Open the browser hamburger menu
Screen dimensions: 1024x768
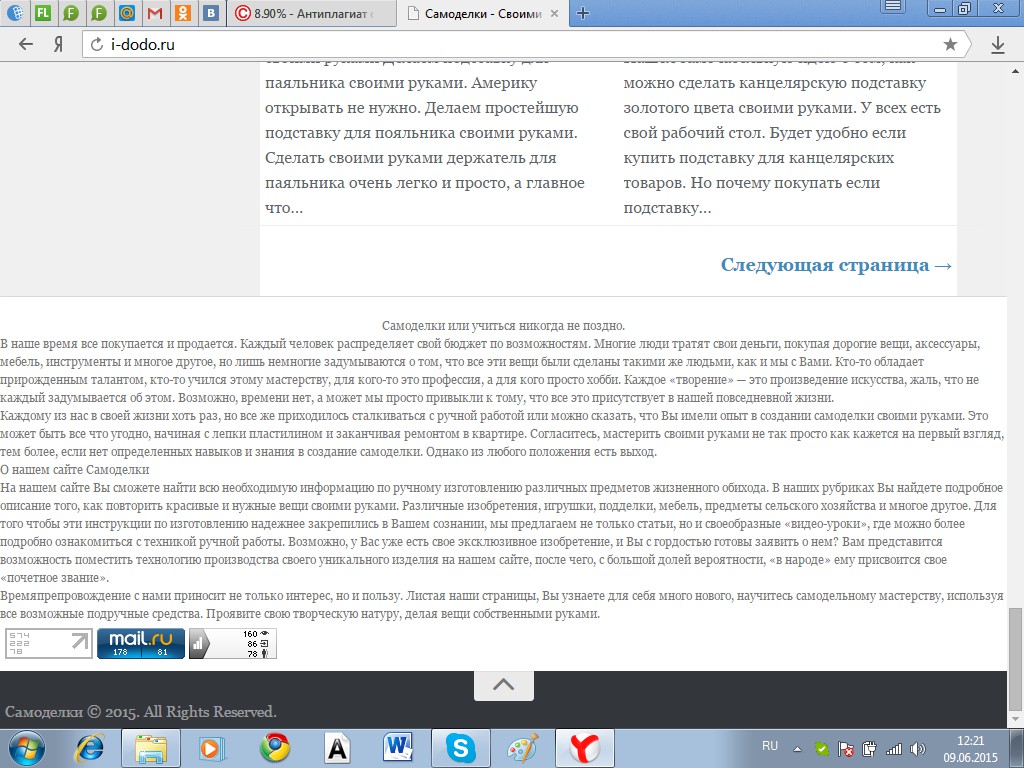pyautogui.click(x=893, y=7)
